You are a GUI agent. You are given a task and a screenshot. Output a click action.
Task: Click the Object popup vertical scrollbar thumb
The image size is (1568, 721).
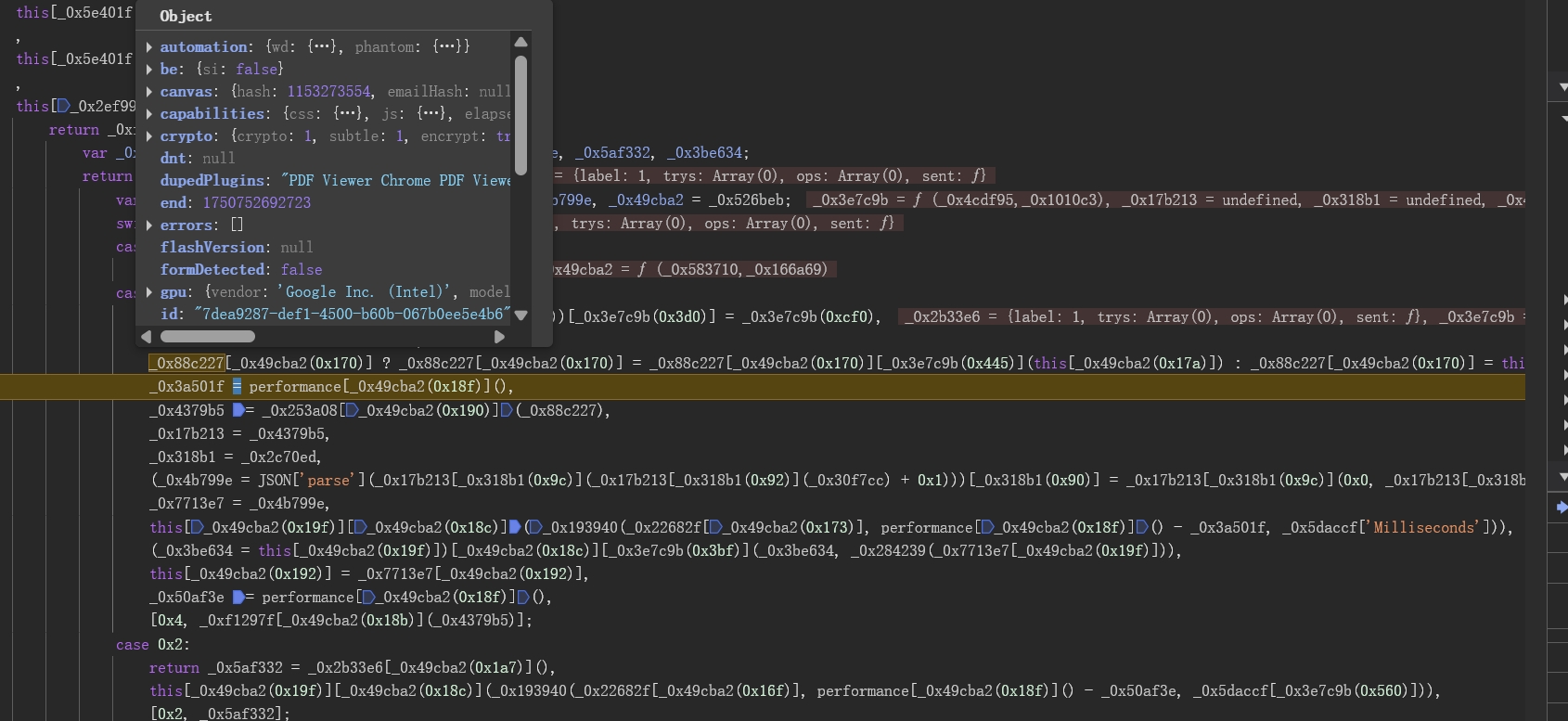(521, 115)
